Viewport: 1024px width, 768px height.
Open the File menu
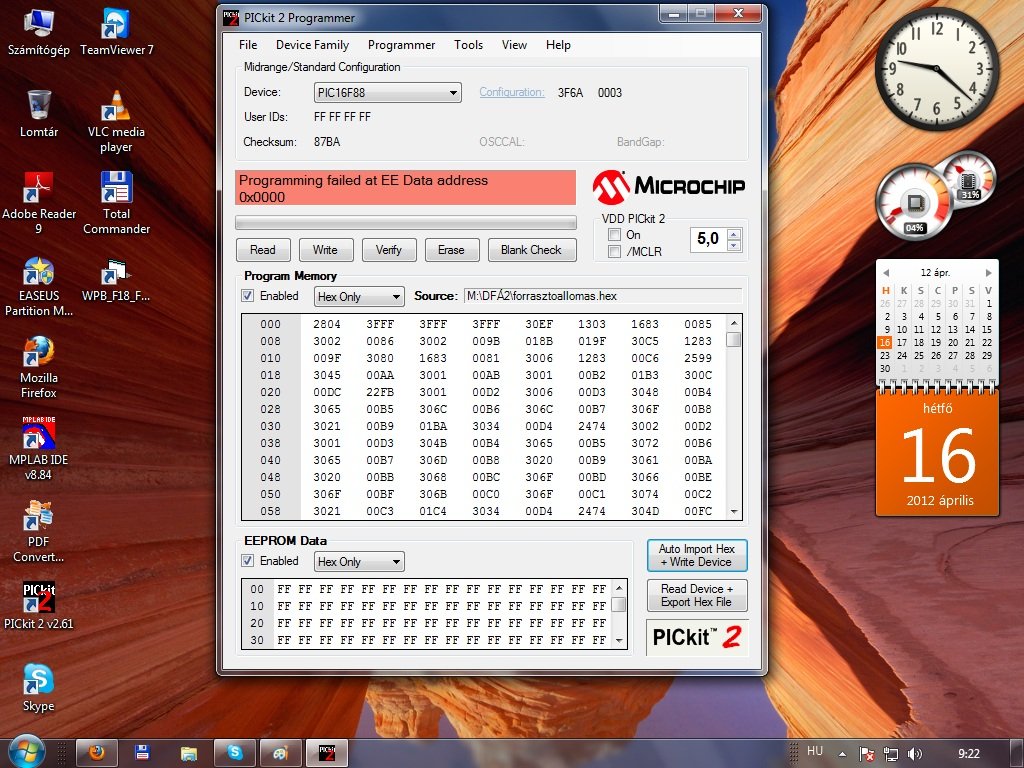[248, 45]
